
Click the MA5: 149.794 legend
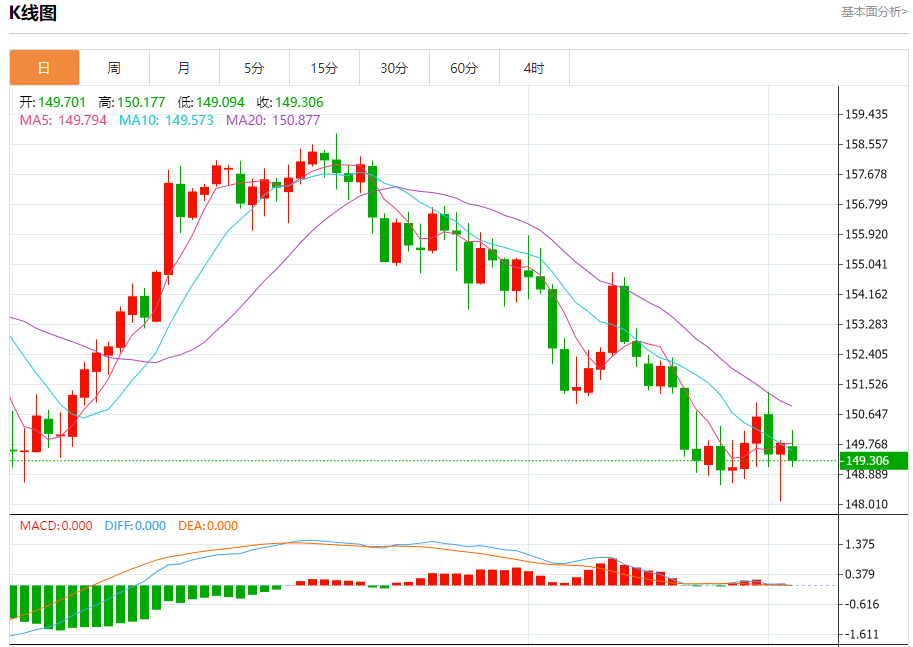(63, 121)
